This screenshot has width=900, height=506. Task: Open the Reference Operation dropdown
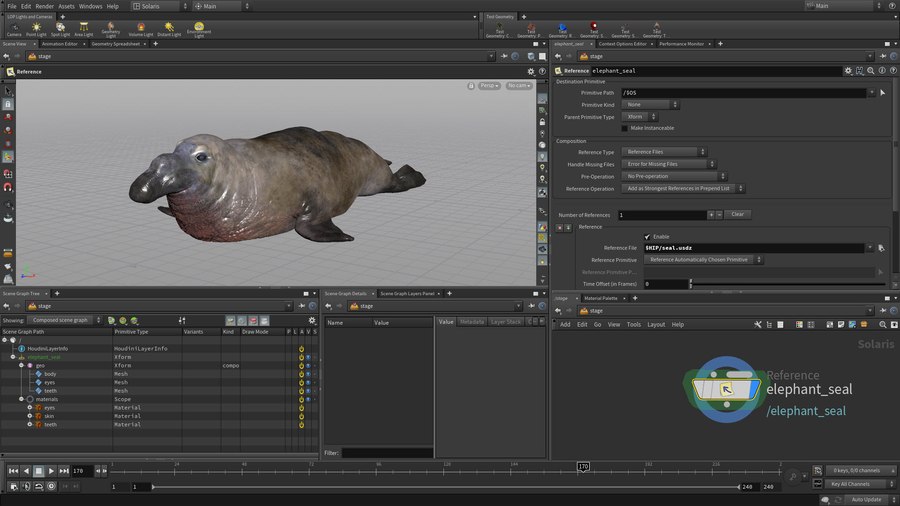click(683, 188)
